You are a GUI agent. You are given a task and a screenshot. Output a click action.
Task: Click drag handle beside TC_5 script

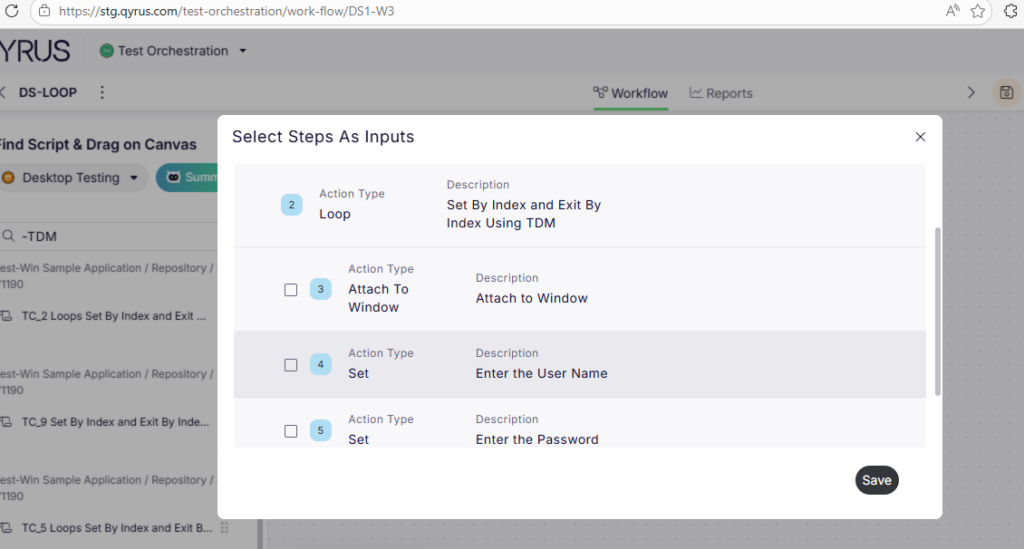(x=225, y=527)
